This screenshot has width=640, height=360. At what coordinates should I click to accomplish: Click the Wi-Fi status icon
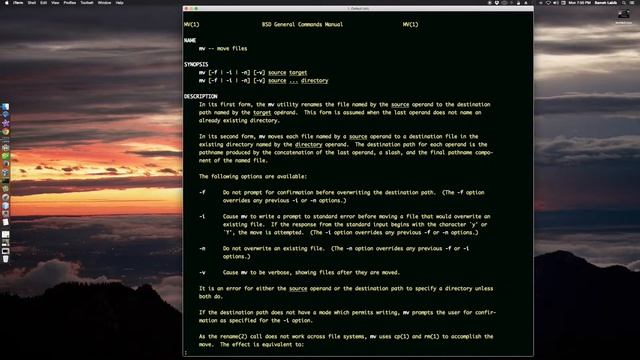(x=548, y=3)
